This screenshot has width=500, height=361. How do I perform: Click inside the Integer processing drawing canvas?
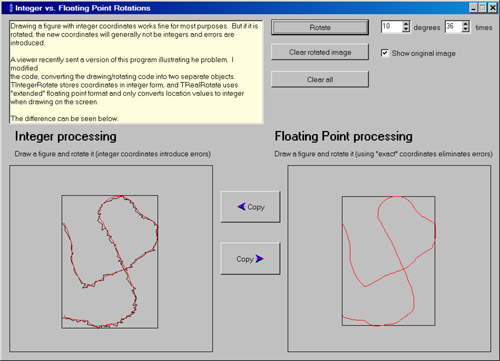pos(111,259)
